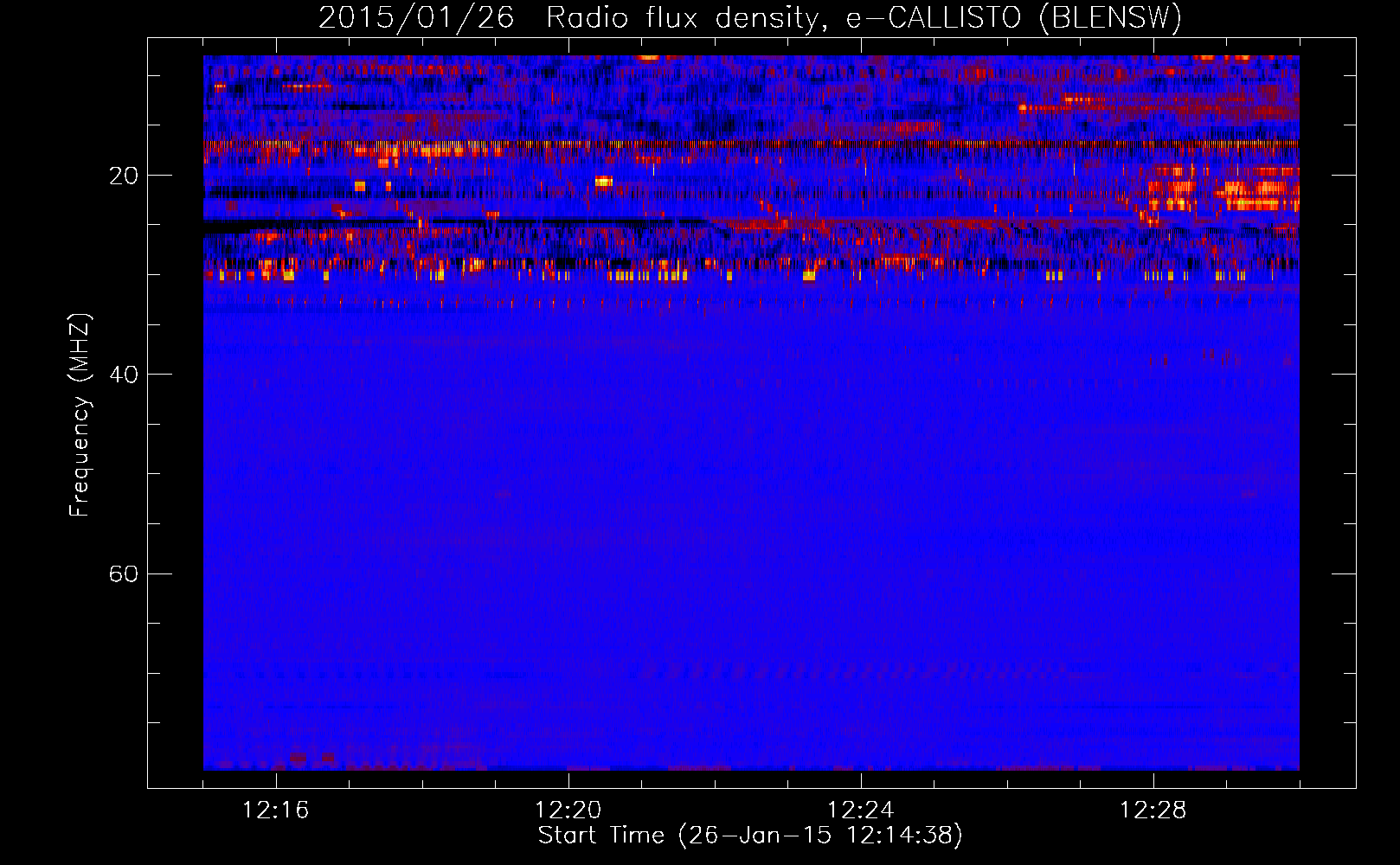Click the plot title "2015/01/26 Radio flux density, e-CALLISTO (BLENSW)"
The width and height of the screenshot is (1400, 865).
tap(750, 18)
